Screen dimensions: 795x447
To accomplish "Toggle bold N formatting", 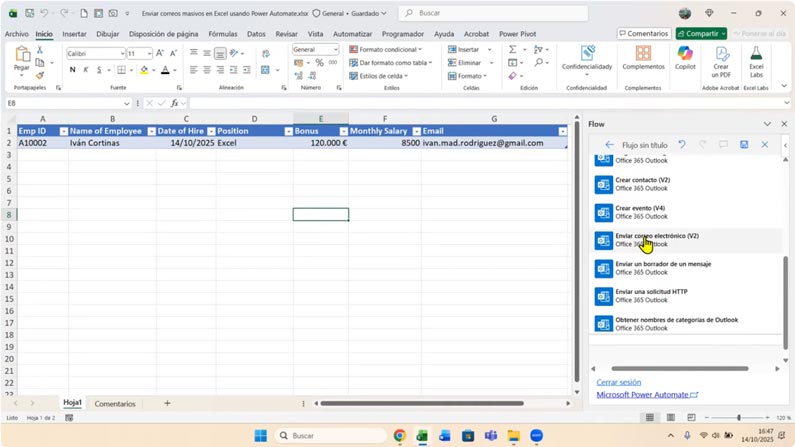I will pos(73,69).
